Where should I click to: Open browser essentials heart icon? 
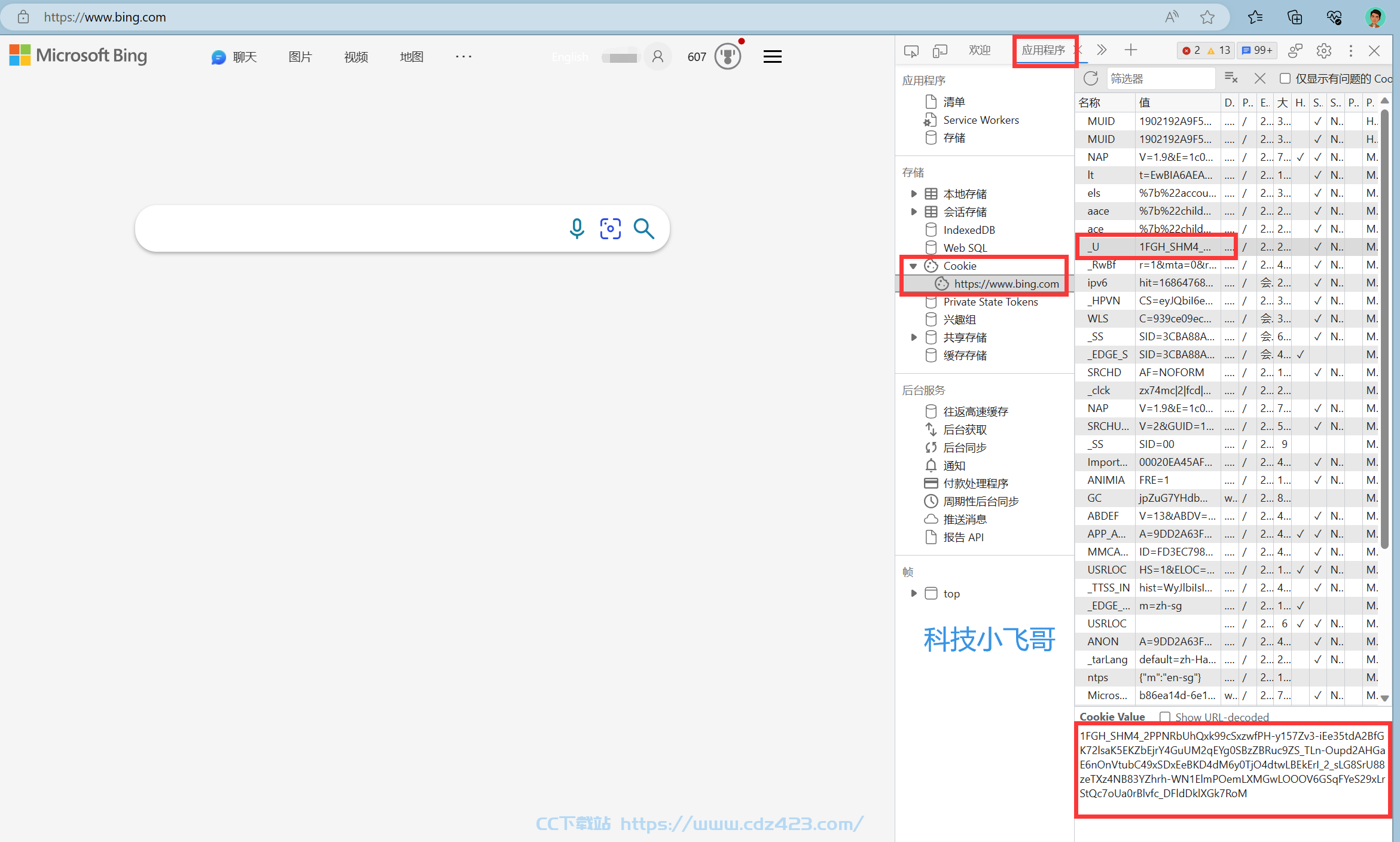[1334, 17]
